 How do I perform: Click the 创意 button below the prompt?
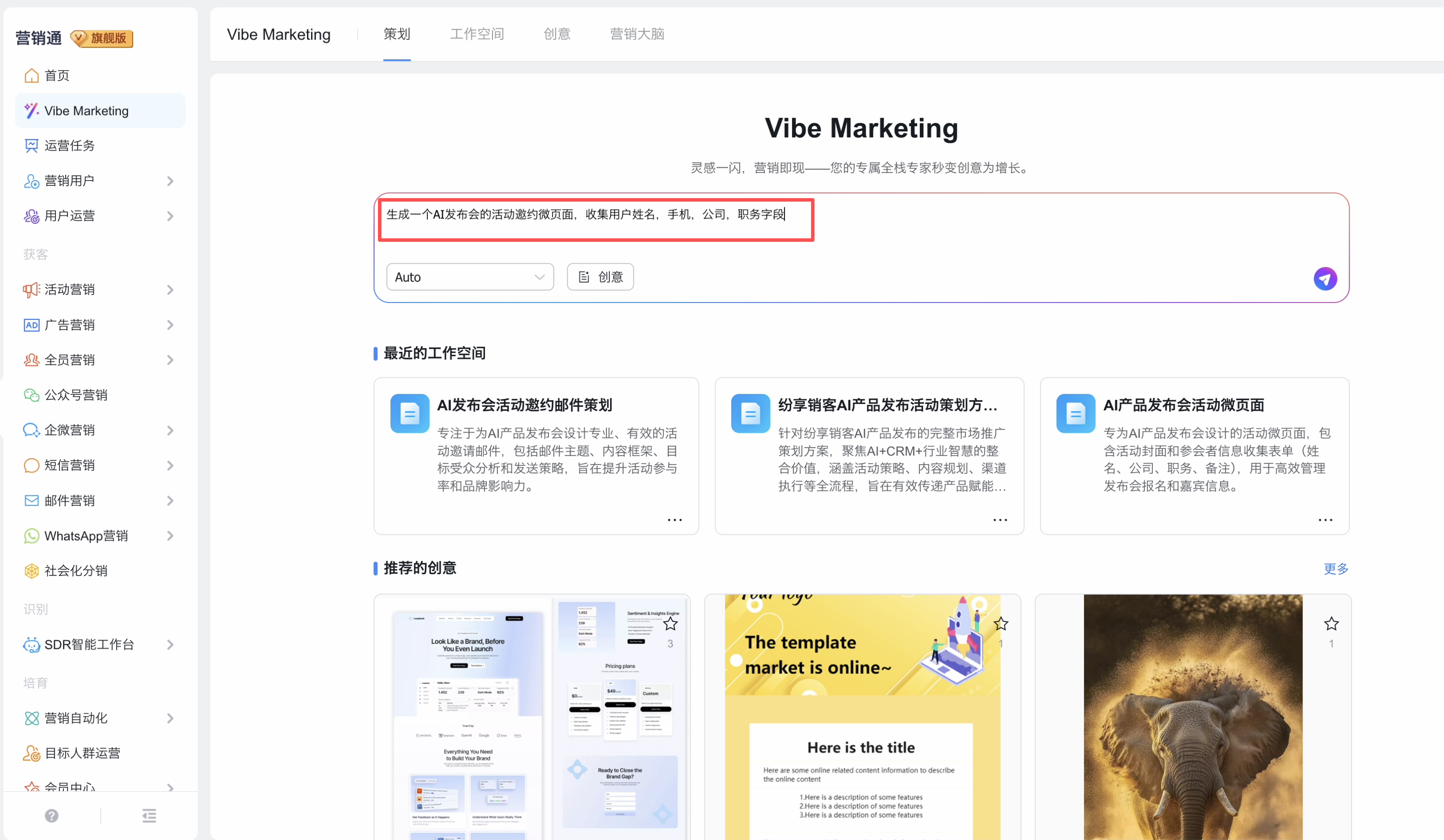pyautogui.click(x=600, y=277)
